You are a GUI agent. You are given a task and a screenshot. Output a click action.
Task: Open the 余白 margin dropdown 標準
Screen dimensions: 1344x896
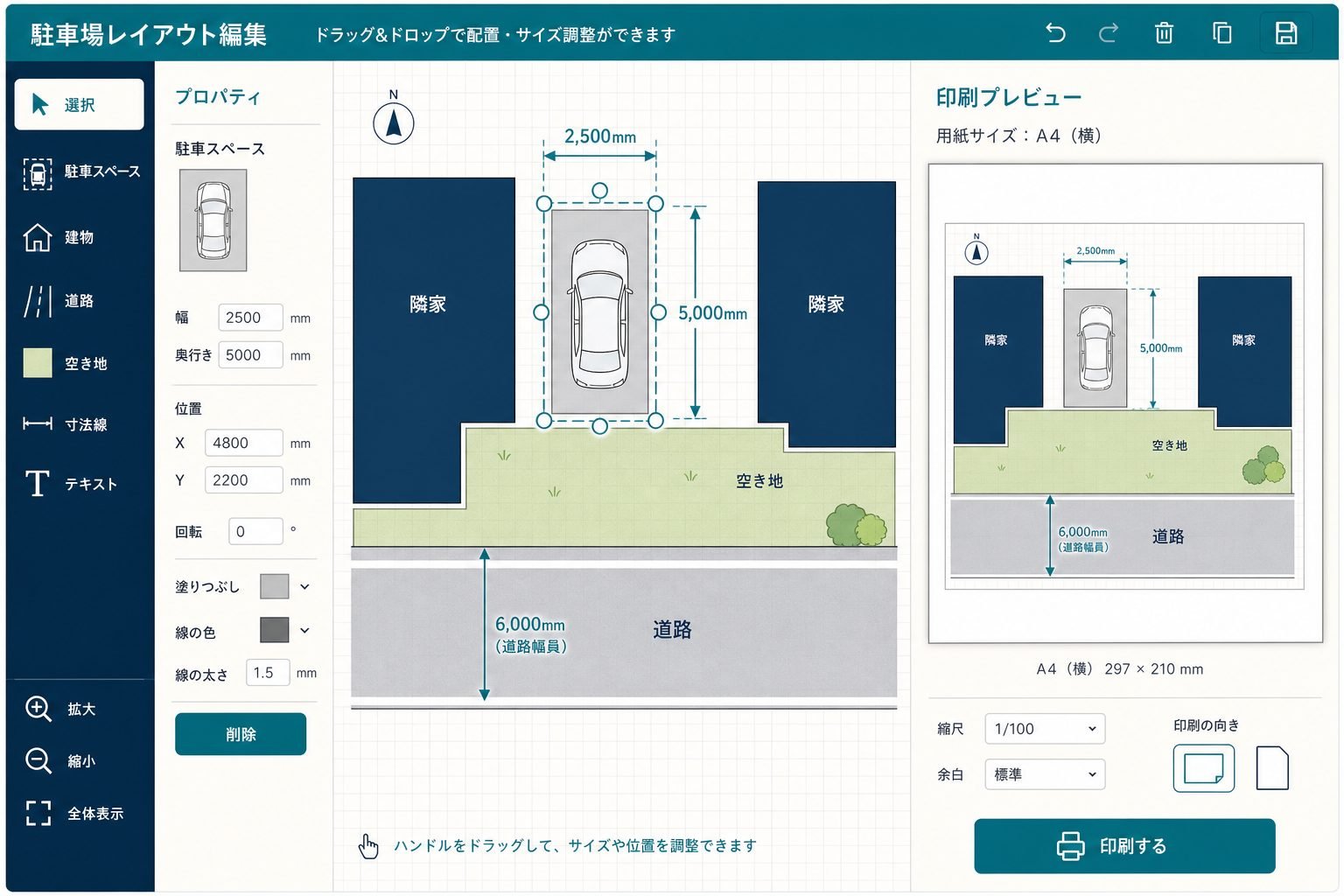1045,774
